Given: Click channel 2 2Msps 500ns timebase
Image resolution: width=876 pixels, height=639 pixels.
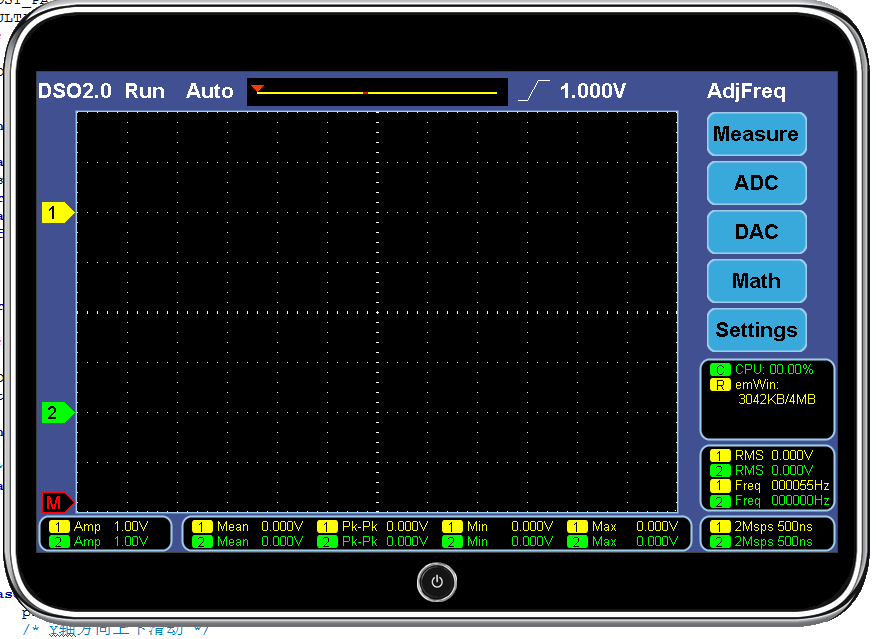Looking at the screenshot, I should [x=773, y=542].
